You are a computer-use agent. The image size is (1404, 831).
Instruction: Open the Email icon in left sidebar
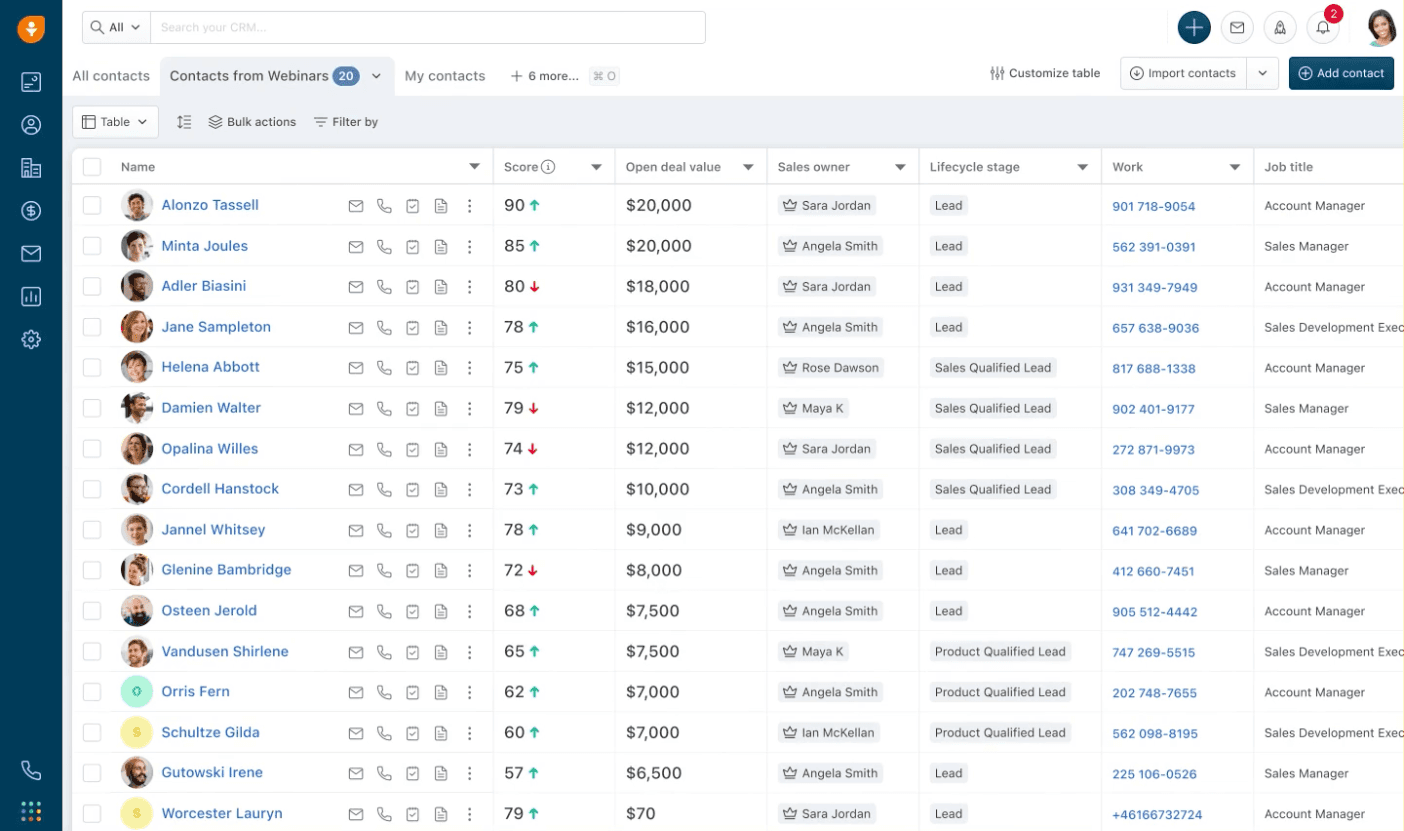[x=31, y=254]
